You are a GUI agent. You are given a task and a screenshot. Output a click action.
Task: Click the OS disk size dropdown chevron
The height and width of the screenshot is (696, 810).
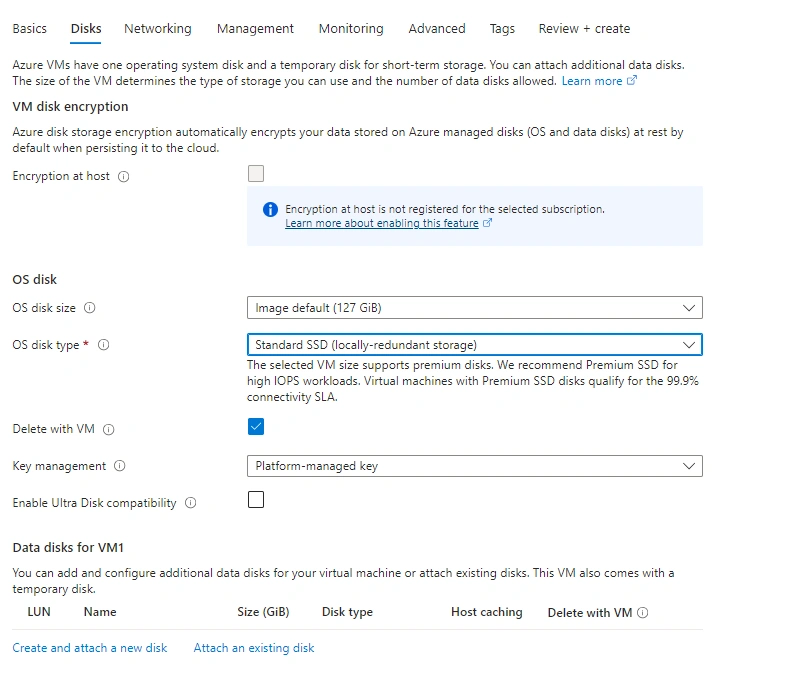point(689,308)
